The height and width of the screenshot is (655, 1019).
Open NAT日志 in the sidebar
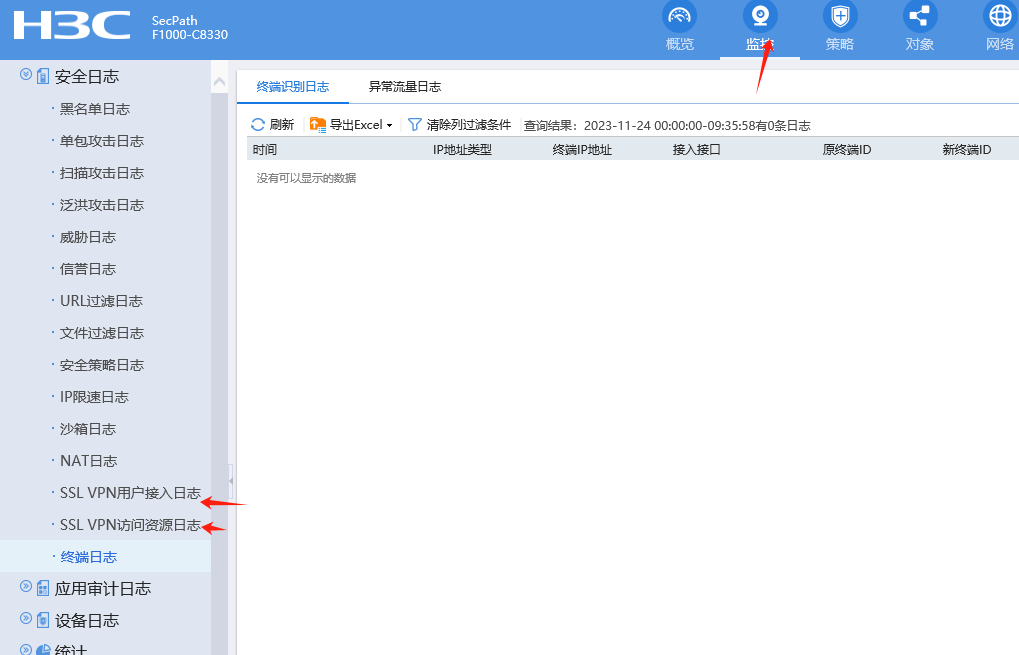(x=88, y=461)
